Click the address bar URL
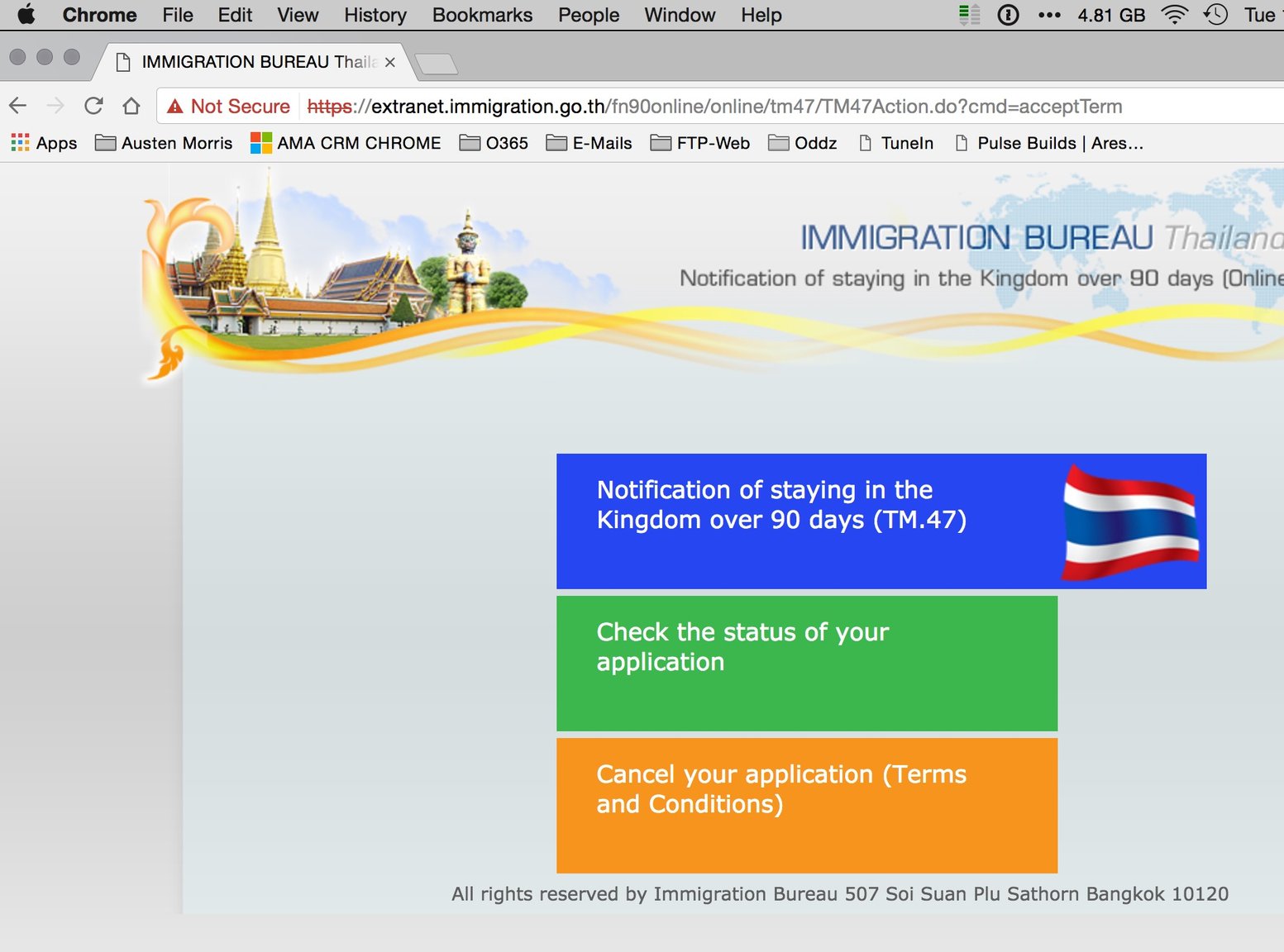The image size is (1284, 952). (714, 107)
